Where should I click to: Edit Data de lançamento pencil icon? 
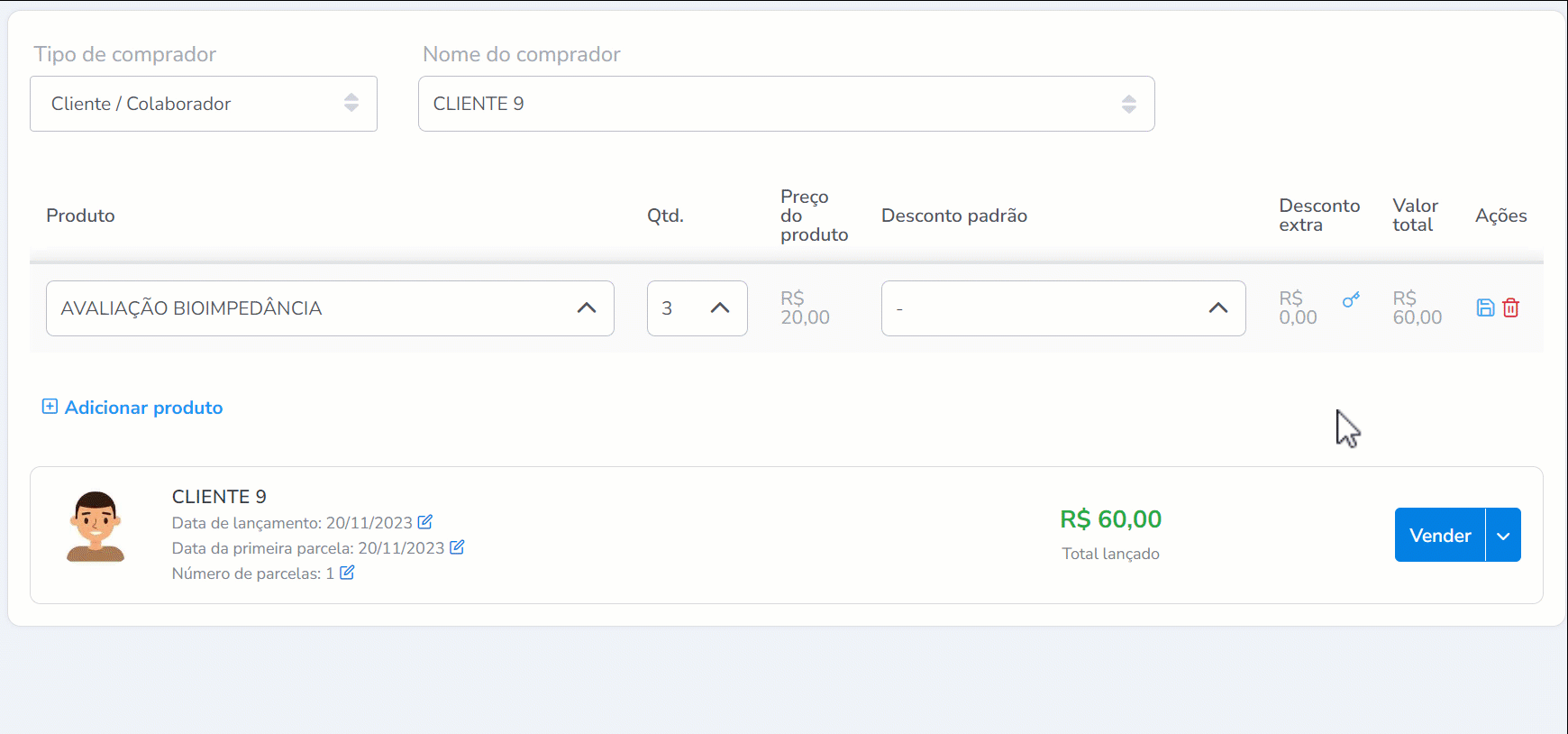pyautogui.click(x=425, y=522)
